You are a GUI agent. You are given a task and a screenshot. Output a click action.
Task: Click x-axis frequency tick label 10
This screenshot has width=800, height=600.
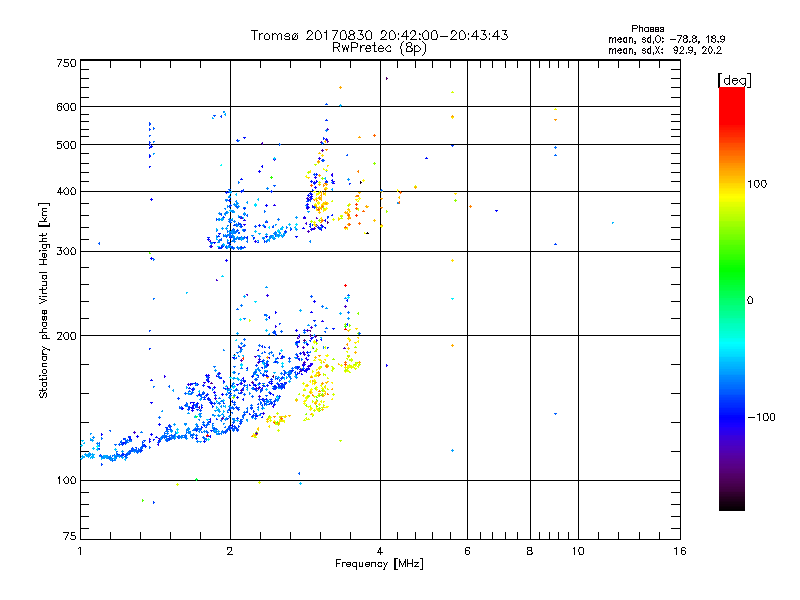[x=578, y=551]
